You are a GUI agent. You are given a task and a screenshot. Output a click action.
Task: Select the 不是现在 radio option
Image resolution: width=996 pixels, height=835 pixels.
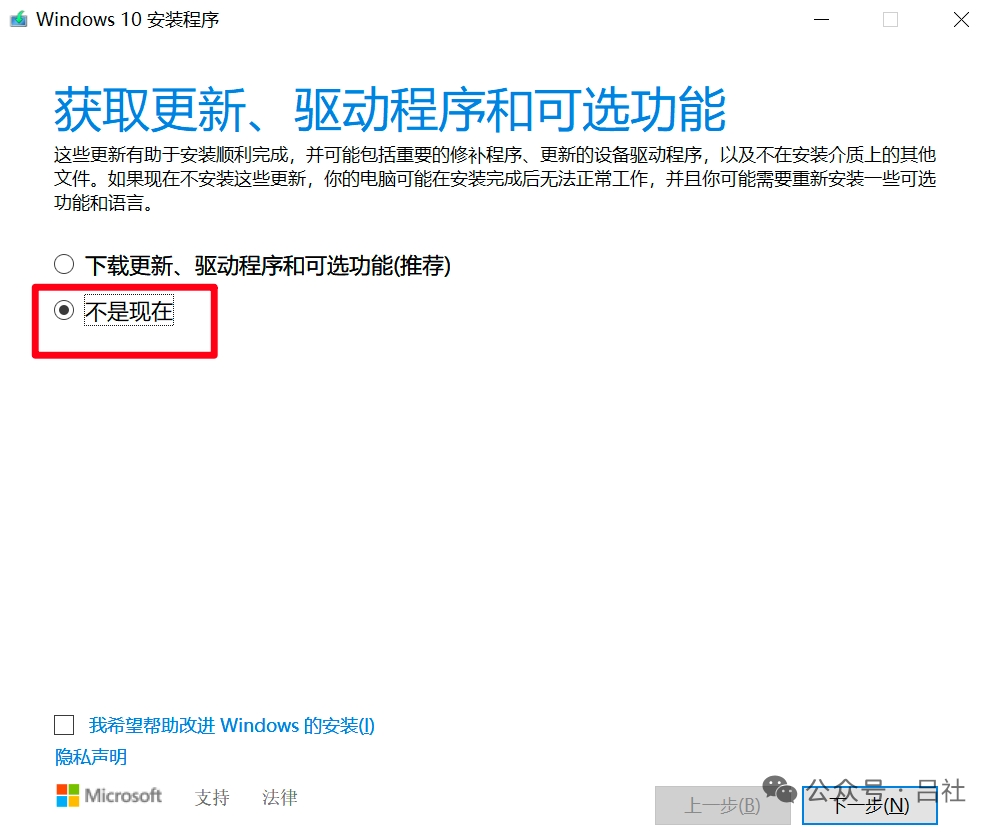click(x=64, y=310)
